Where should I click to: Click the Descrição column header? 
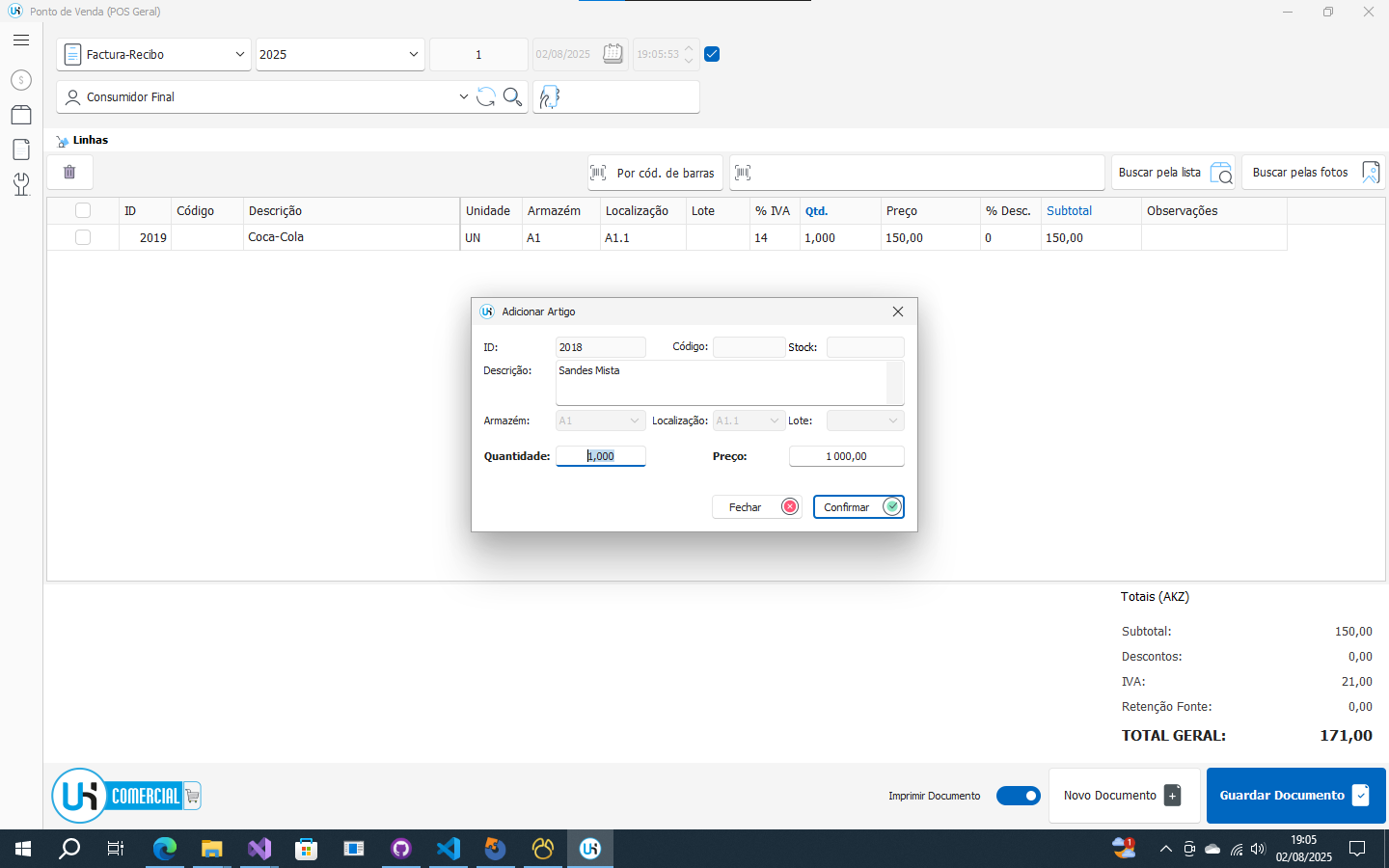(275, 211)
